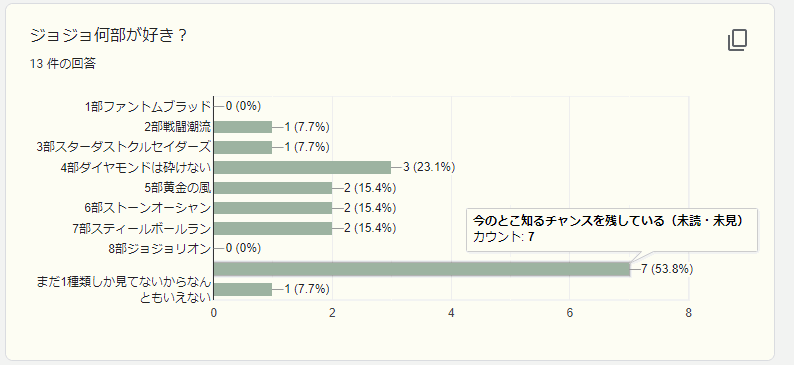
Task: Click the 3部スターダストクルセイダーズ bar
Action: 243,147
